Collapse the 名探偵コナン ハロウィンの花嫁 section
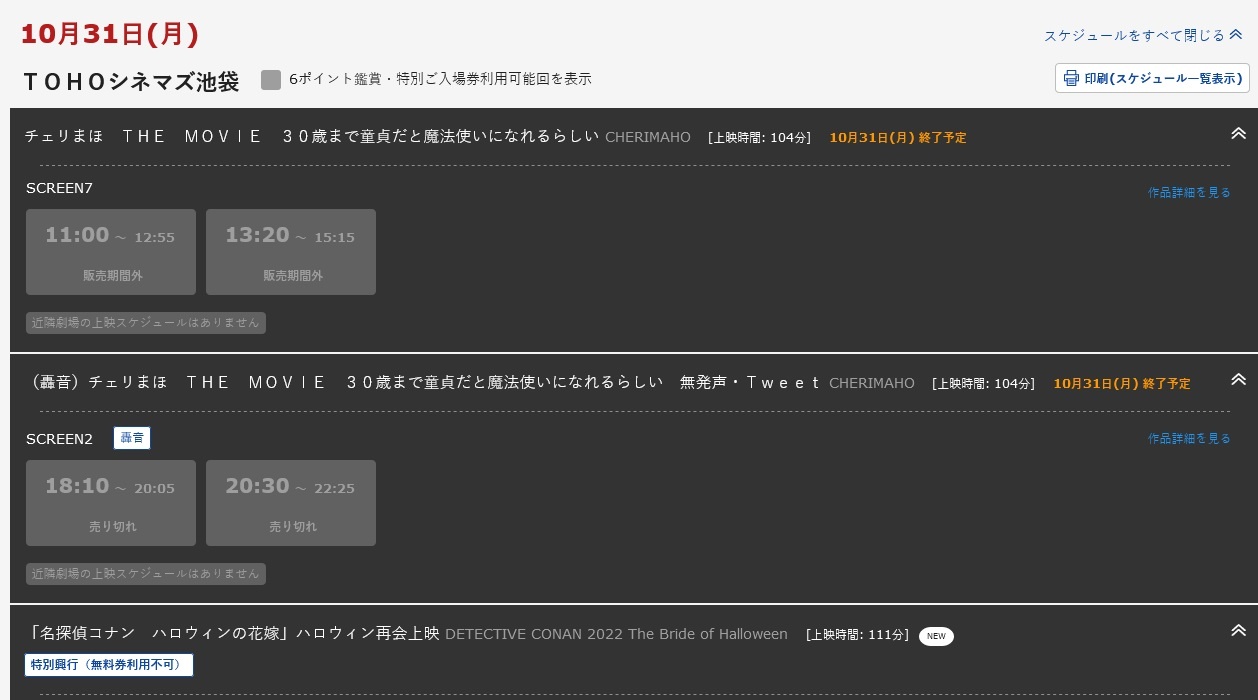 [x=1238, y=631]
